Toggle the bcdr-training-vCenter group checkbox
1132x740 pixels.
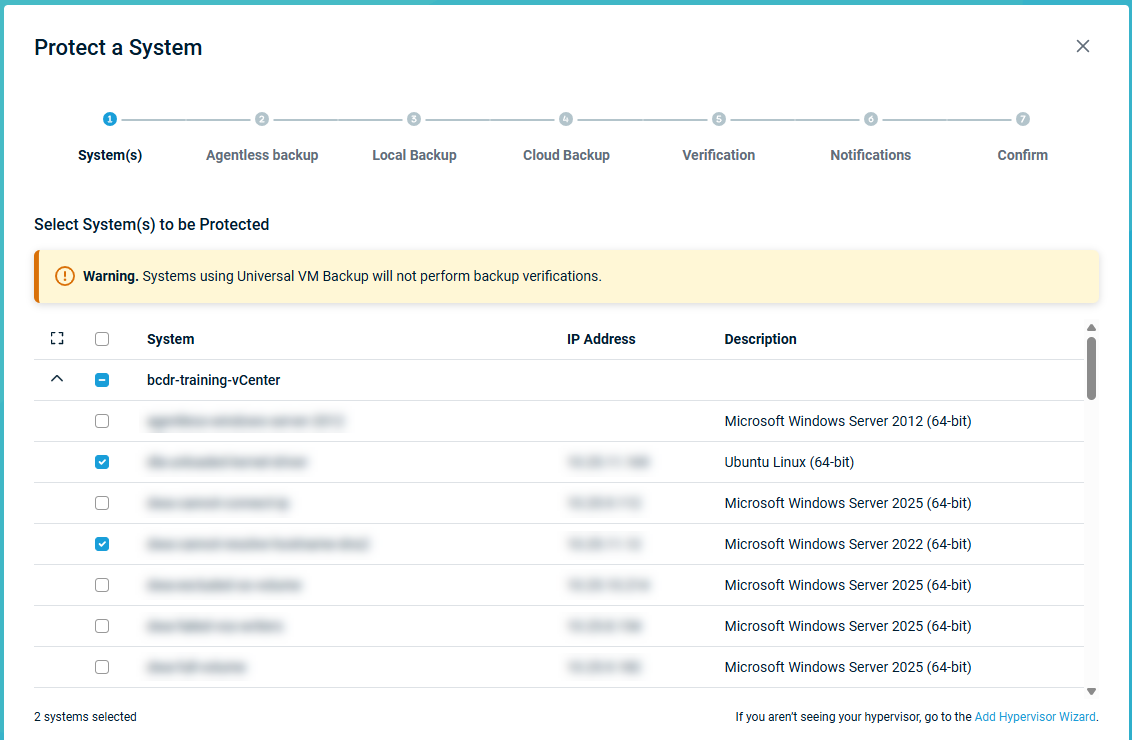tap(102, 380)
